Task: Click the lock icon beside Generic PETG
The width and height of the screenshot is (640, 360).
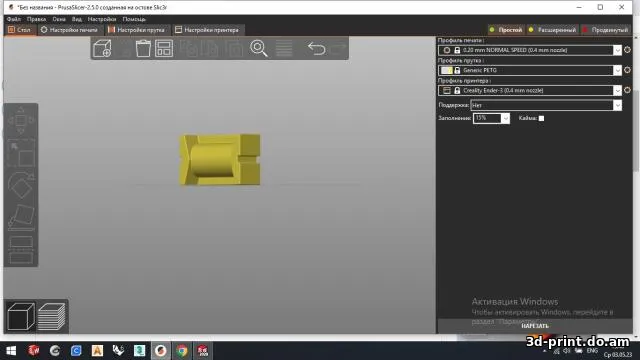Action: coord(457,70)
